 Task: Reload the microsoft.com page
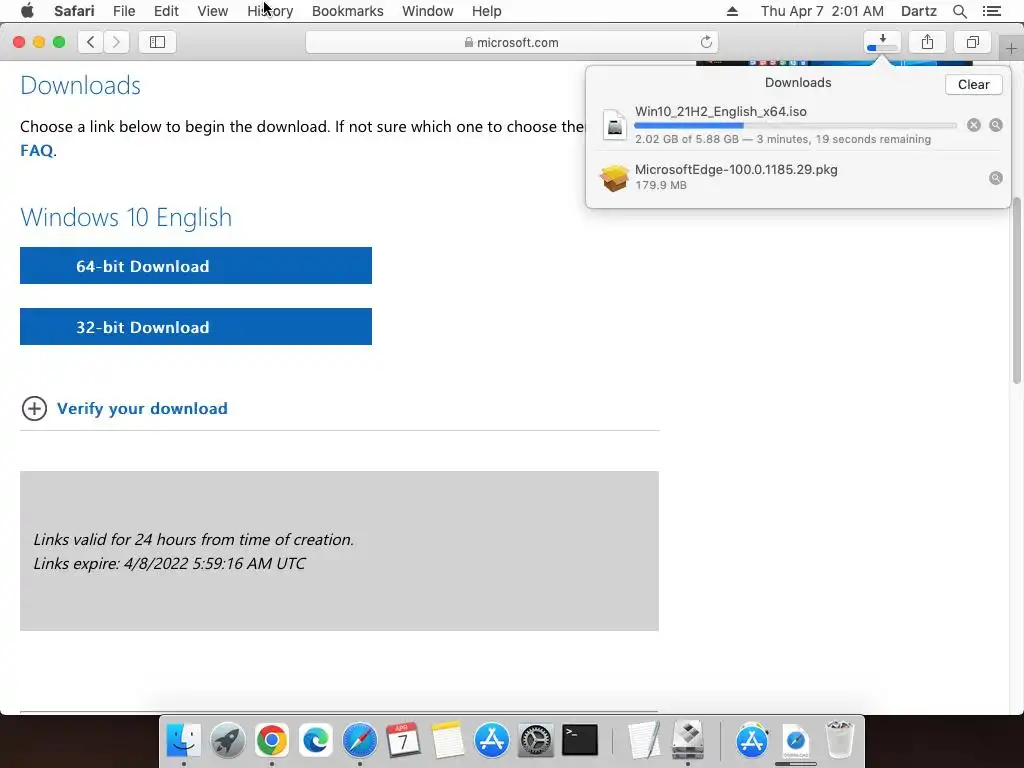706,42
